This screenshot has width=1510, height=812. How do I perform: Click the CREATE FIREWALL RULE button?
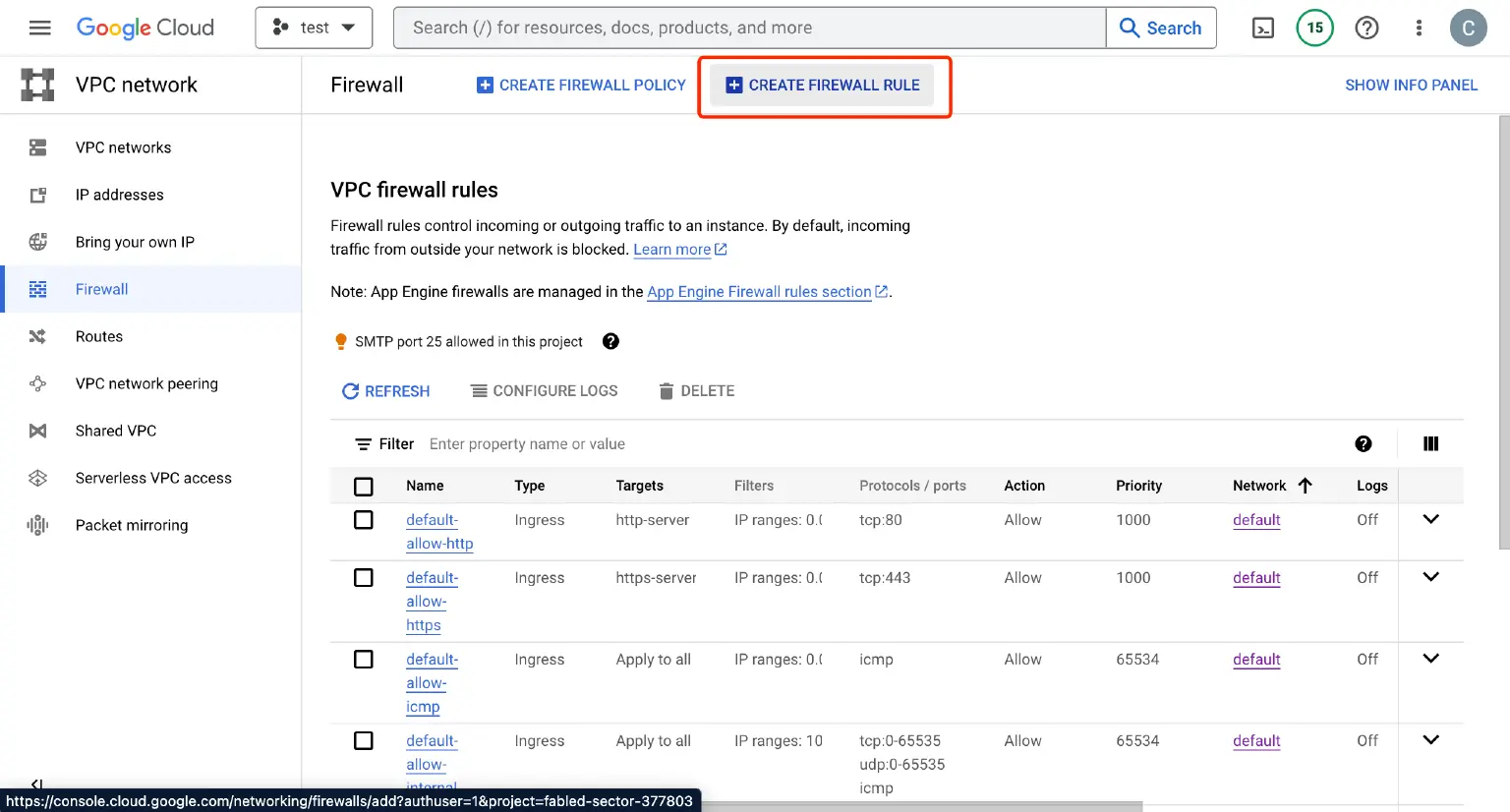pyautogui.click(x=821, y=85)
